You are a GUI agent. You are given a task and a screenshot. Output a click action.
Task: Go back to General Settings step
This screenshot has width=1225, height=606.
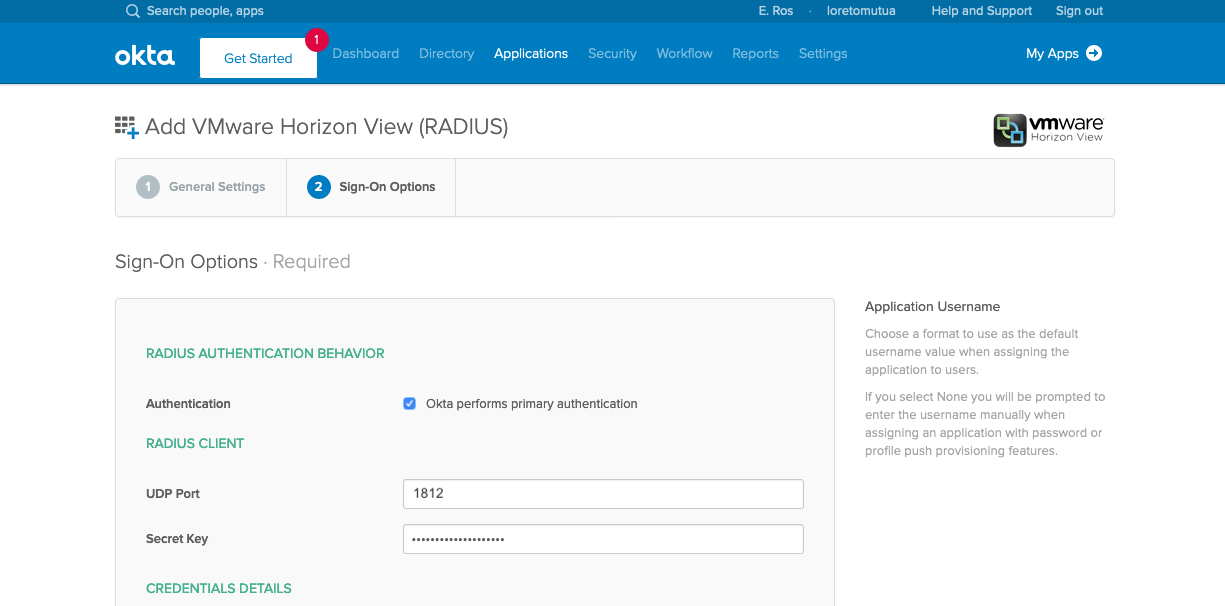[201, 187]
